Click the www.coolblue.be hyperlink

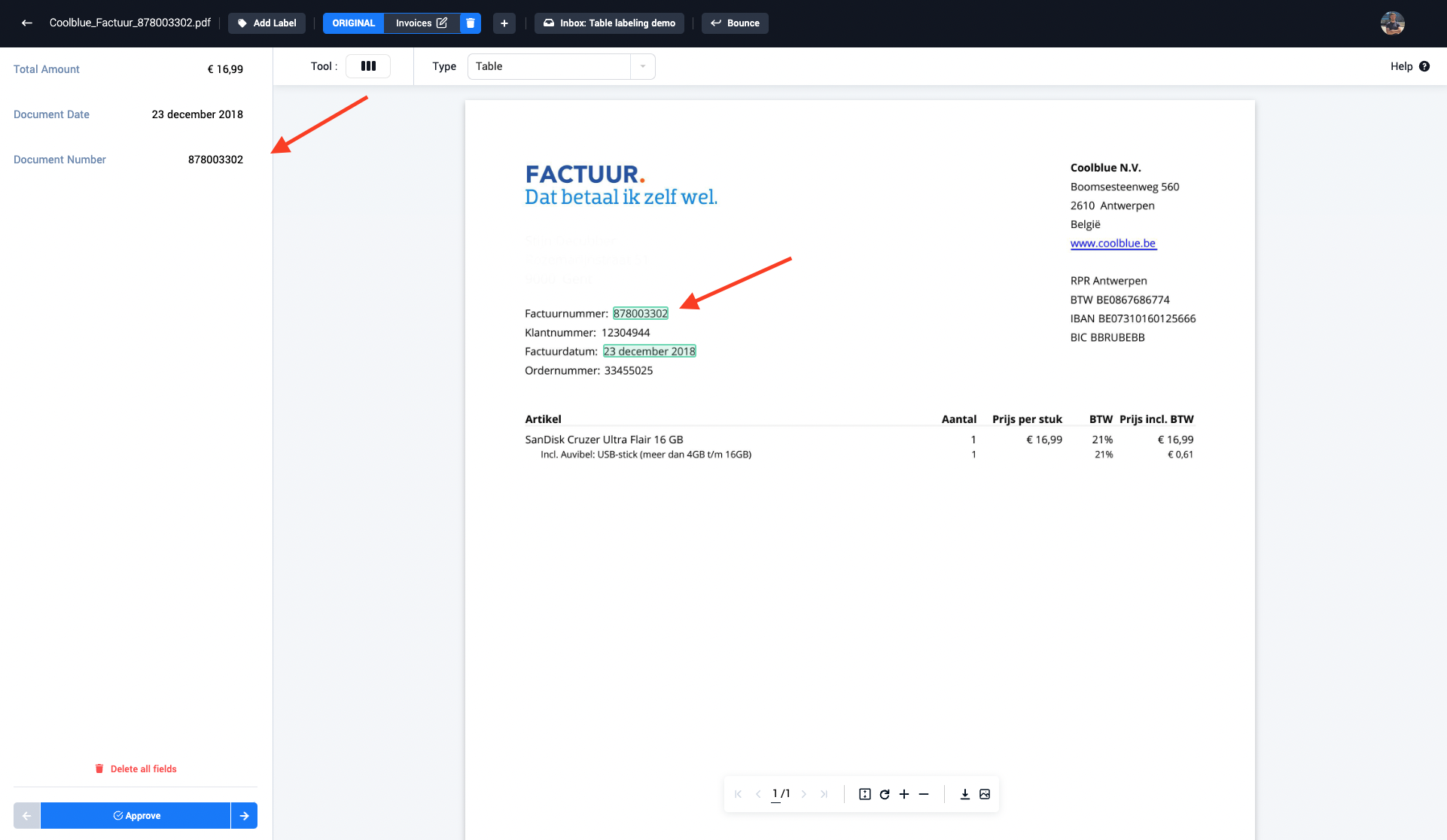1111,242
